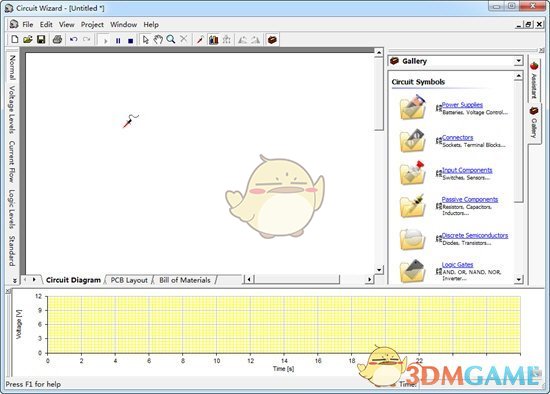Switch to PCB Layout tab

129,280
